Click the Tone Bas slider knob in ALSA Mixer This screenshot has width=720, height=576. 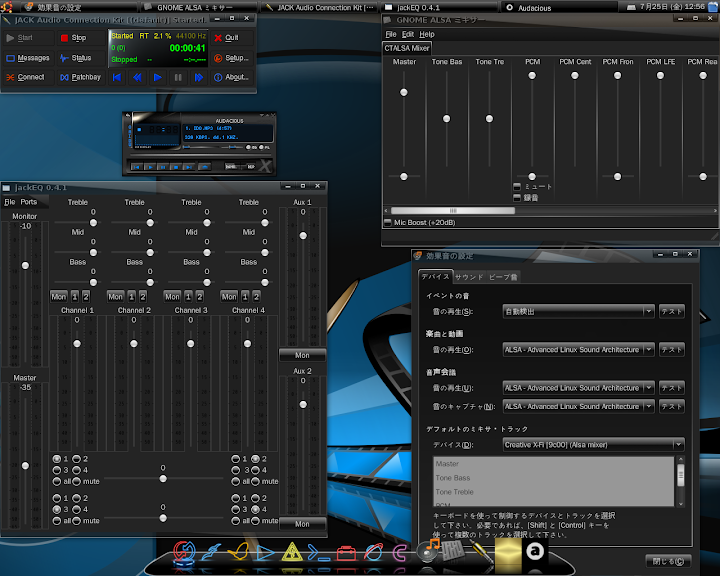coord(446,119)
